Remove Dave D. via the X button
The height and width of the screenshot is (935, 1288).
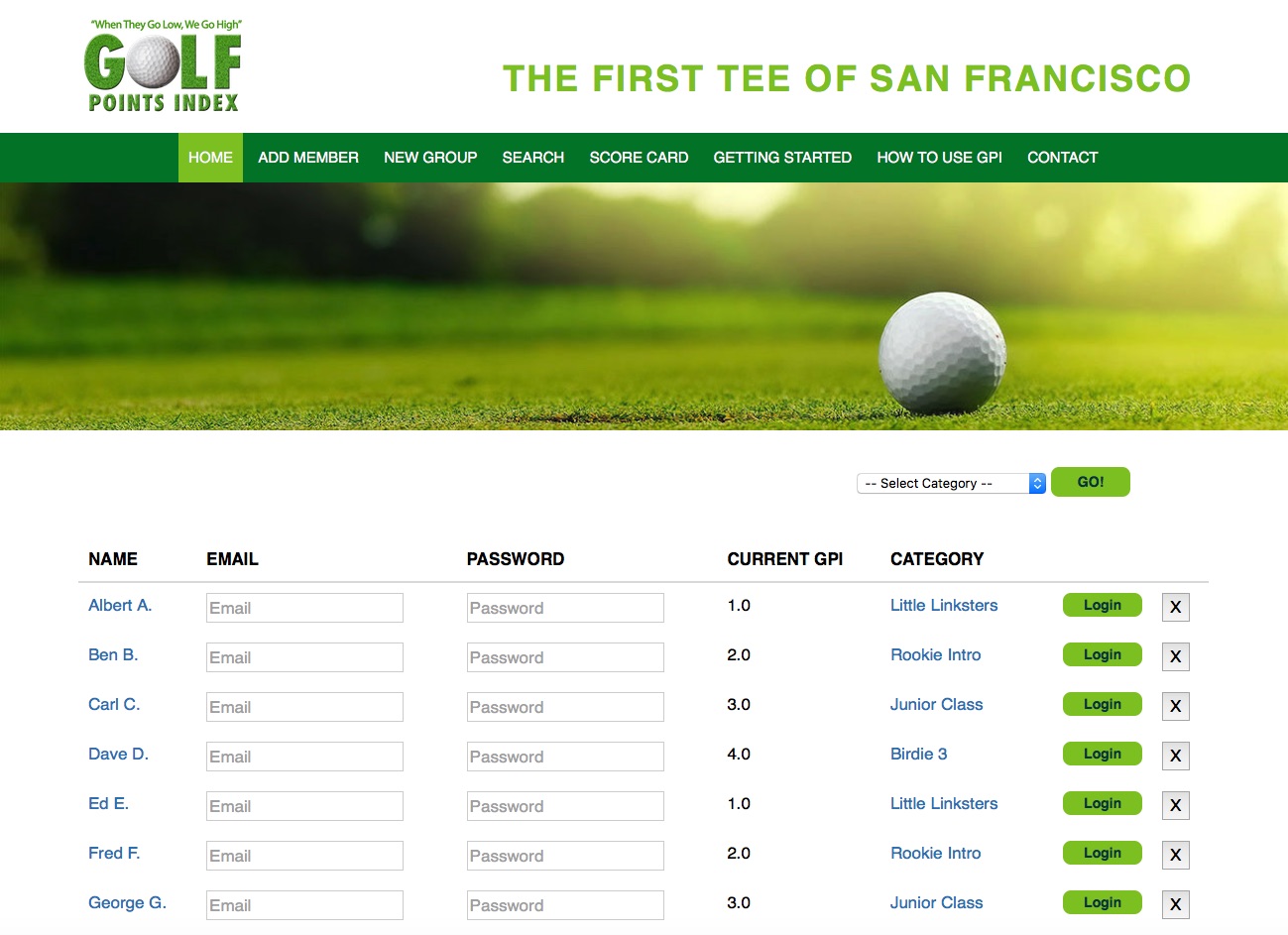point(1175,756)
